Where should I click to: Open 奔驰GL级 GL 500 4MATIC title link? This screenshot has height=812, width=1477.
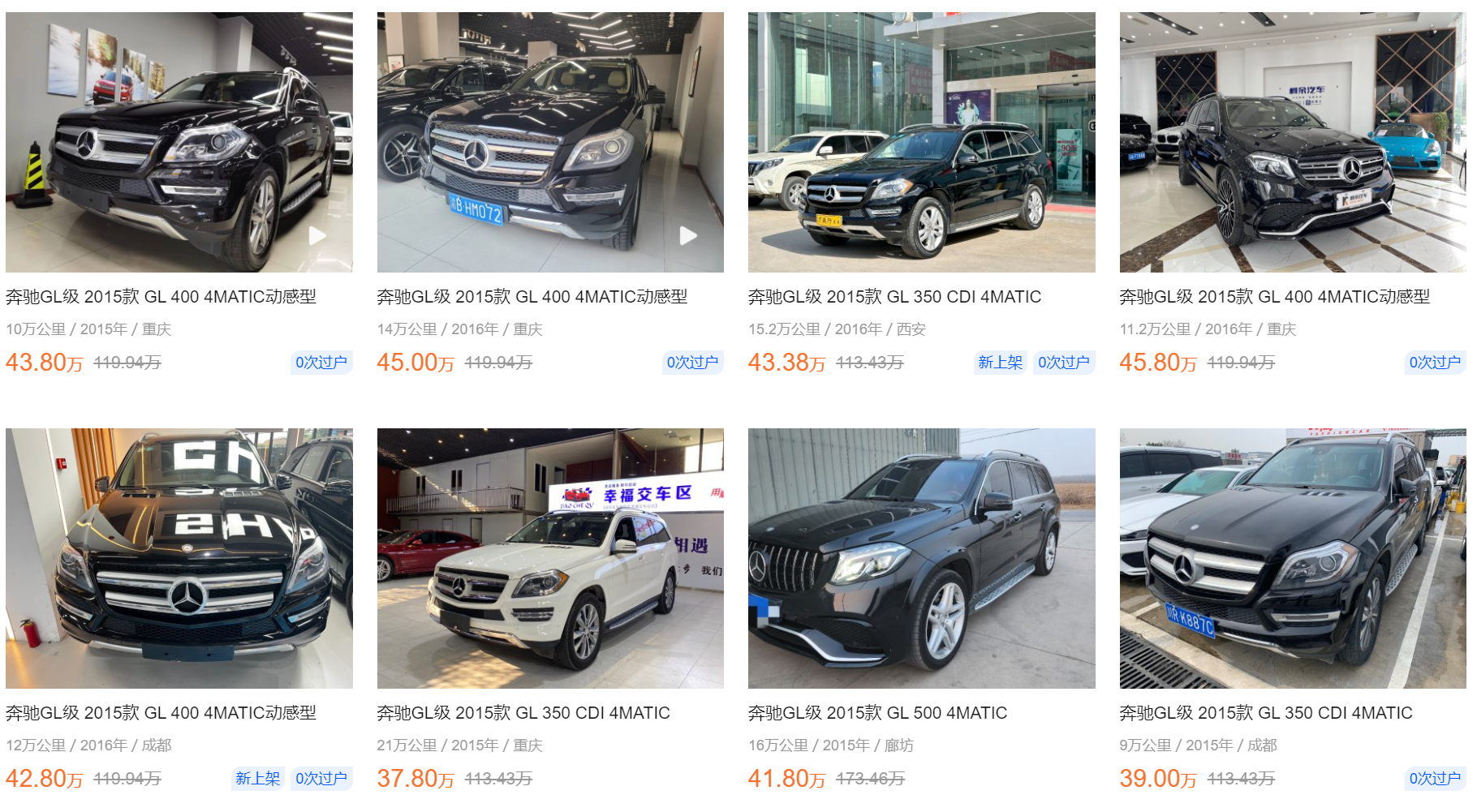[x=877, y=713]
